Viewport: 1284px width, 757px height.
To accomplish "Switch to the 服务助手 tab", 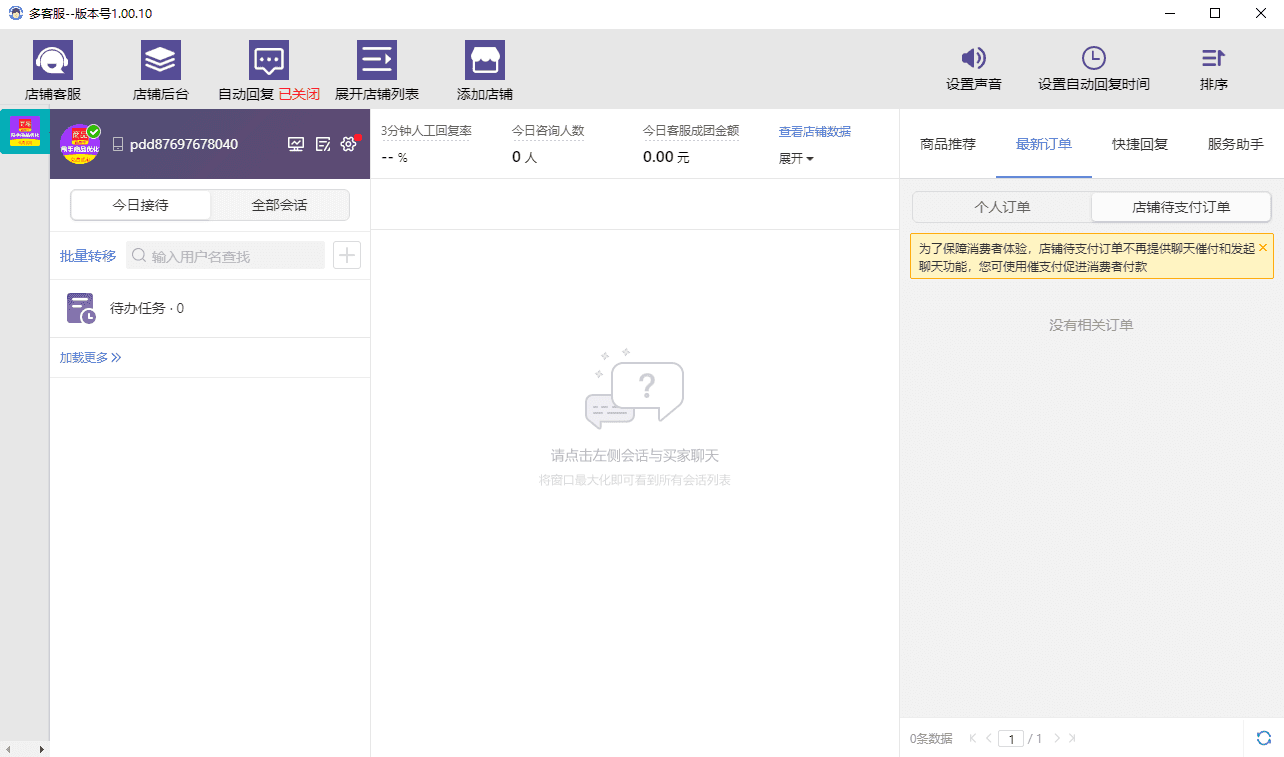I will [1236, 144].
